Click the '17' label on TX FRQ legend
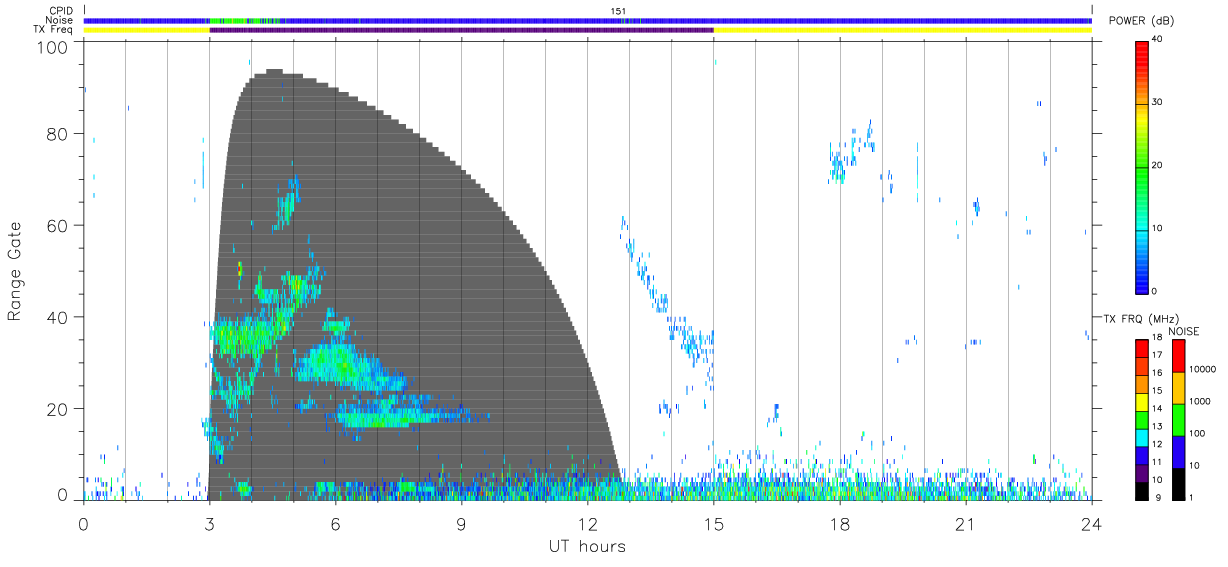The image size is (1228, 567). (1157, 355)
